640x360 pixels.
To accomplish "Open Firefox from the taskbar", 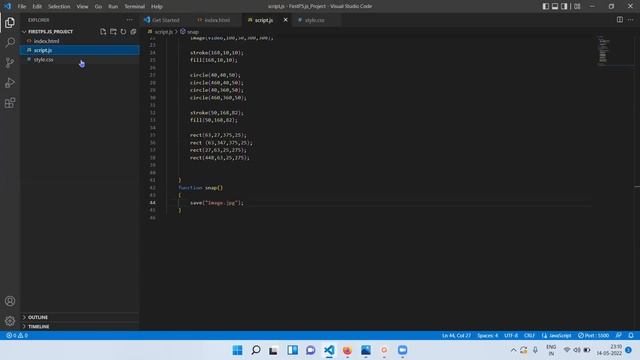I will click(x=347, y=350).
